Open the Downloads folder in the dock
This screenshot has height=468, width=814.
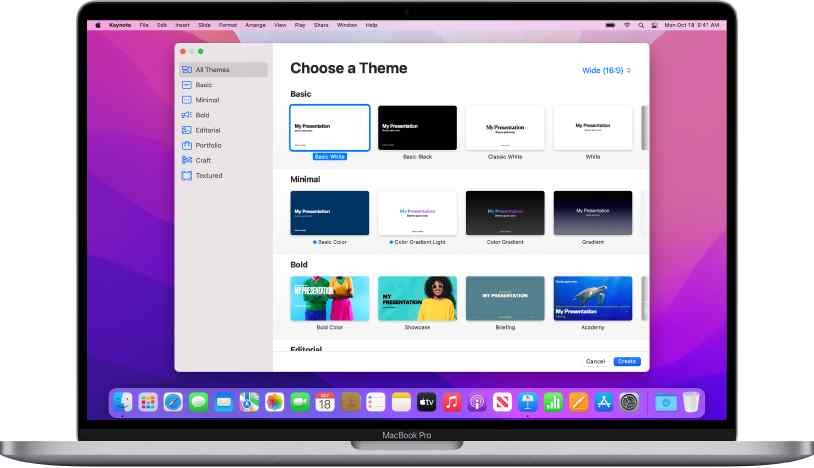click(666, 402)
